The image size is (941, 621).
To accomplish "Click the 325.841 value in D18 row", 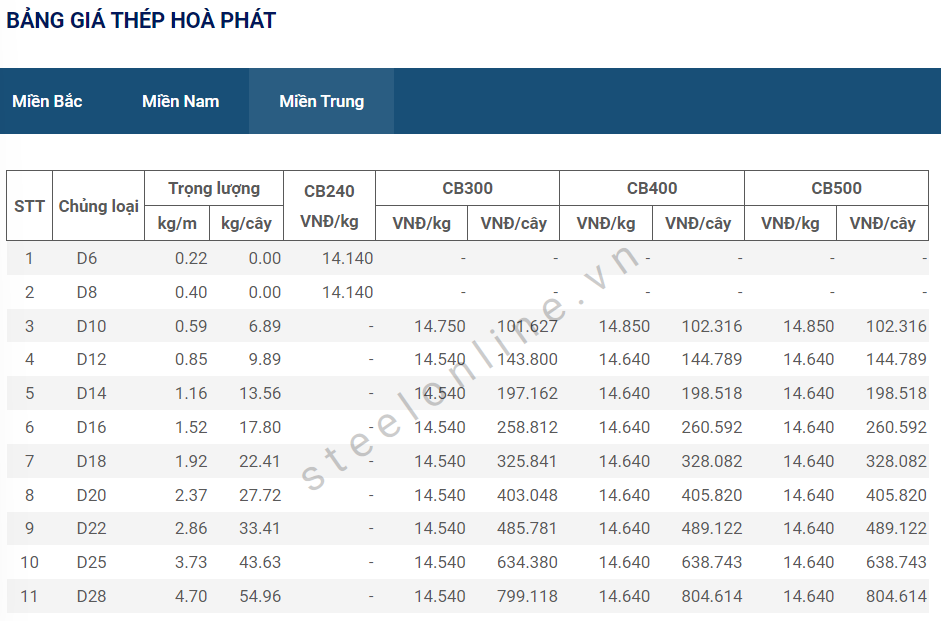I will tap(527, 461).
